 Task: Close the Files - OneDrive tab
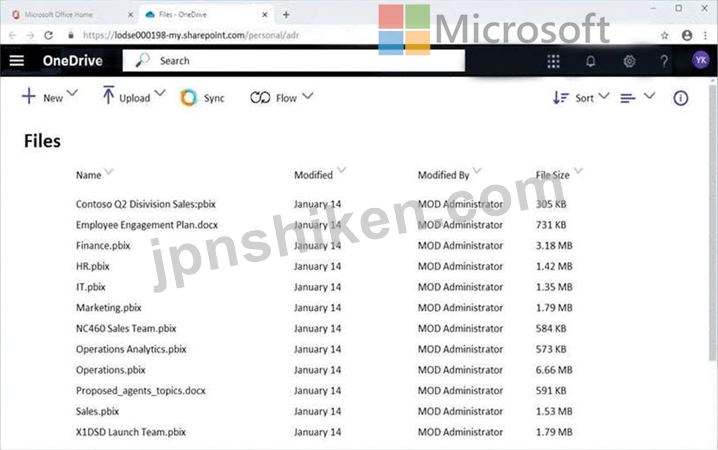265,15
